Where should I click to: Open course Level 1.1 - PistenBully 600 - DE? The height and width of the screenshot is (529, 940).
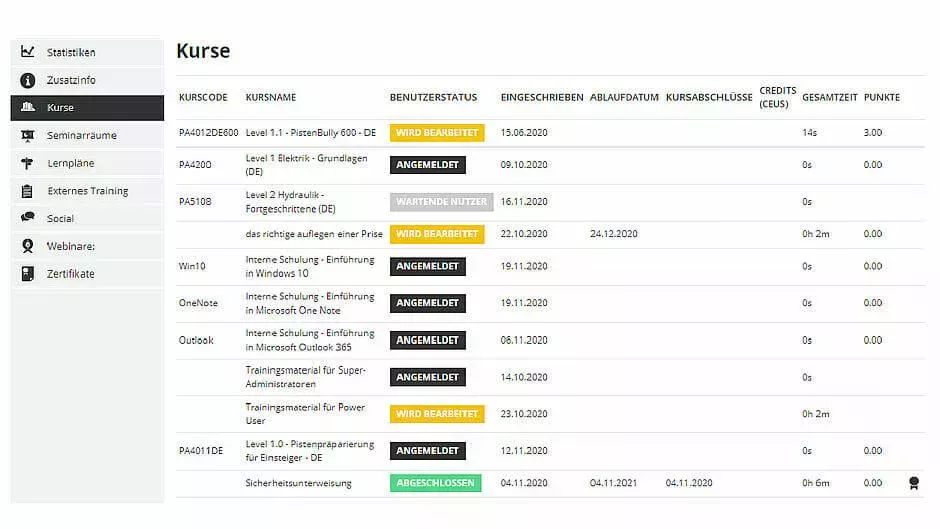310,133
